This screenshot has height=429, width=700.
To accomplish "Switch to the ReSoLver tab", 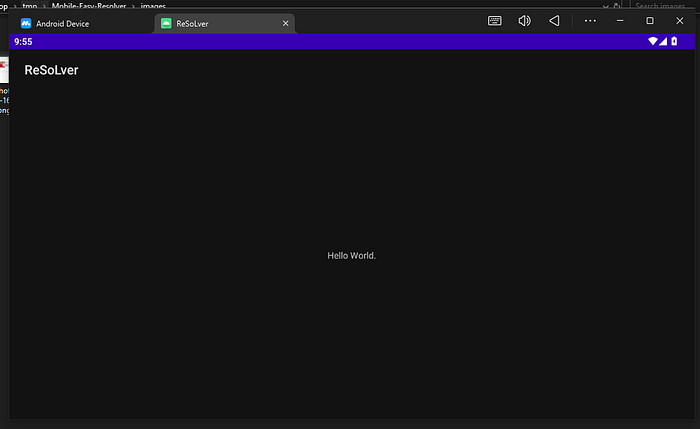I will click(225, 24).
